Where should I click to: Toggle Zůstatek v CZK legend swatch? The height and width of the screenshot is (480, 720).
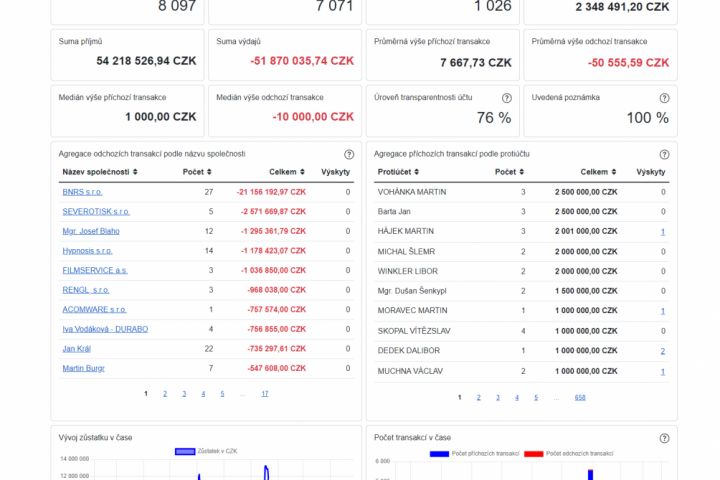click(185, 452)
